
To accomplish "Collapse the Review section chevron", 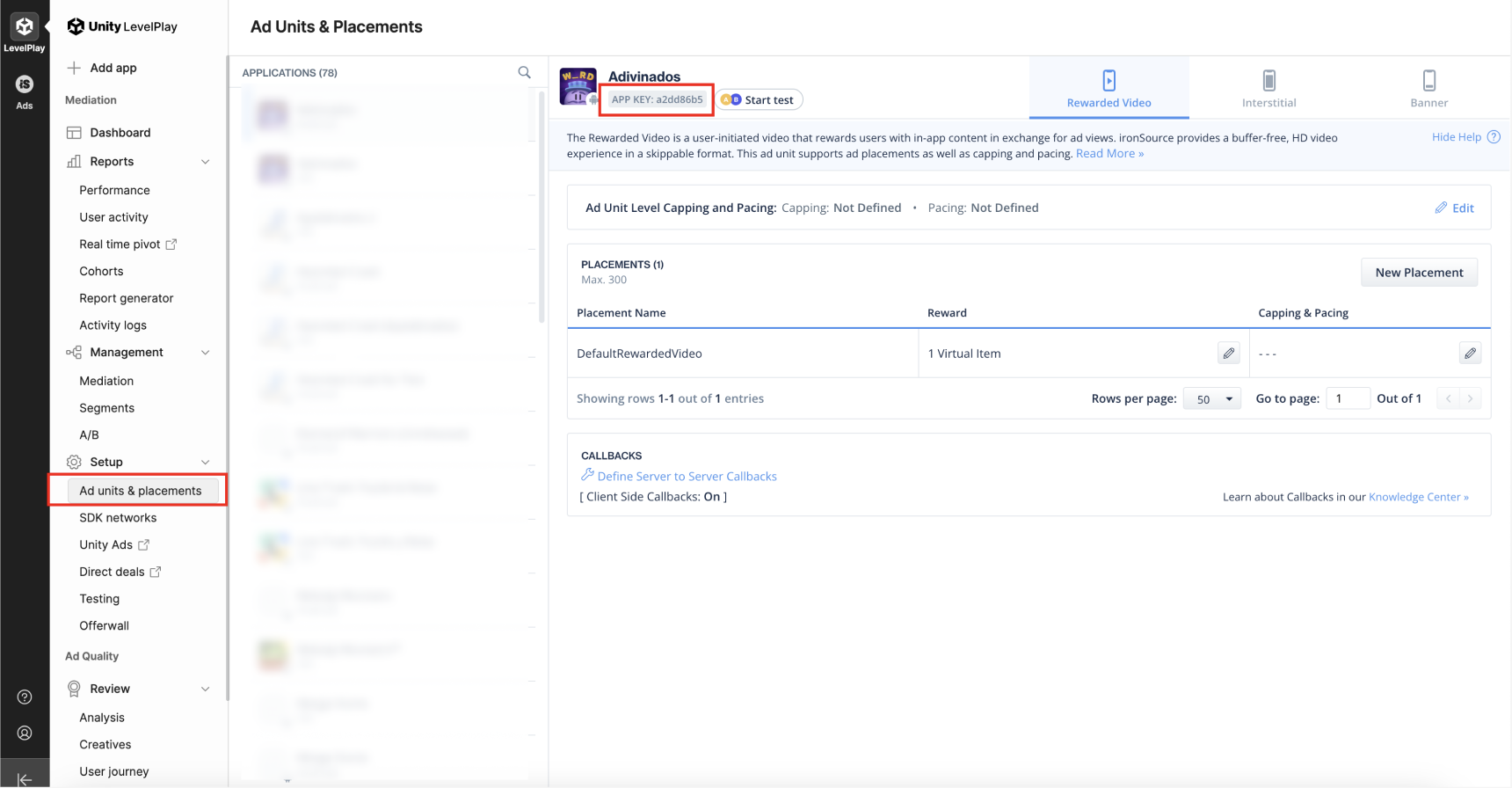I will point(206,689).
